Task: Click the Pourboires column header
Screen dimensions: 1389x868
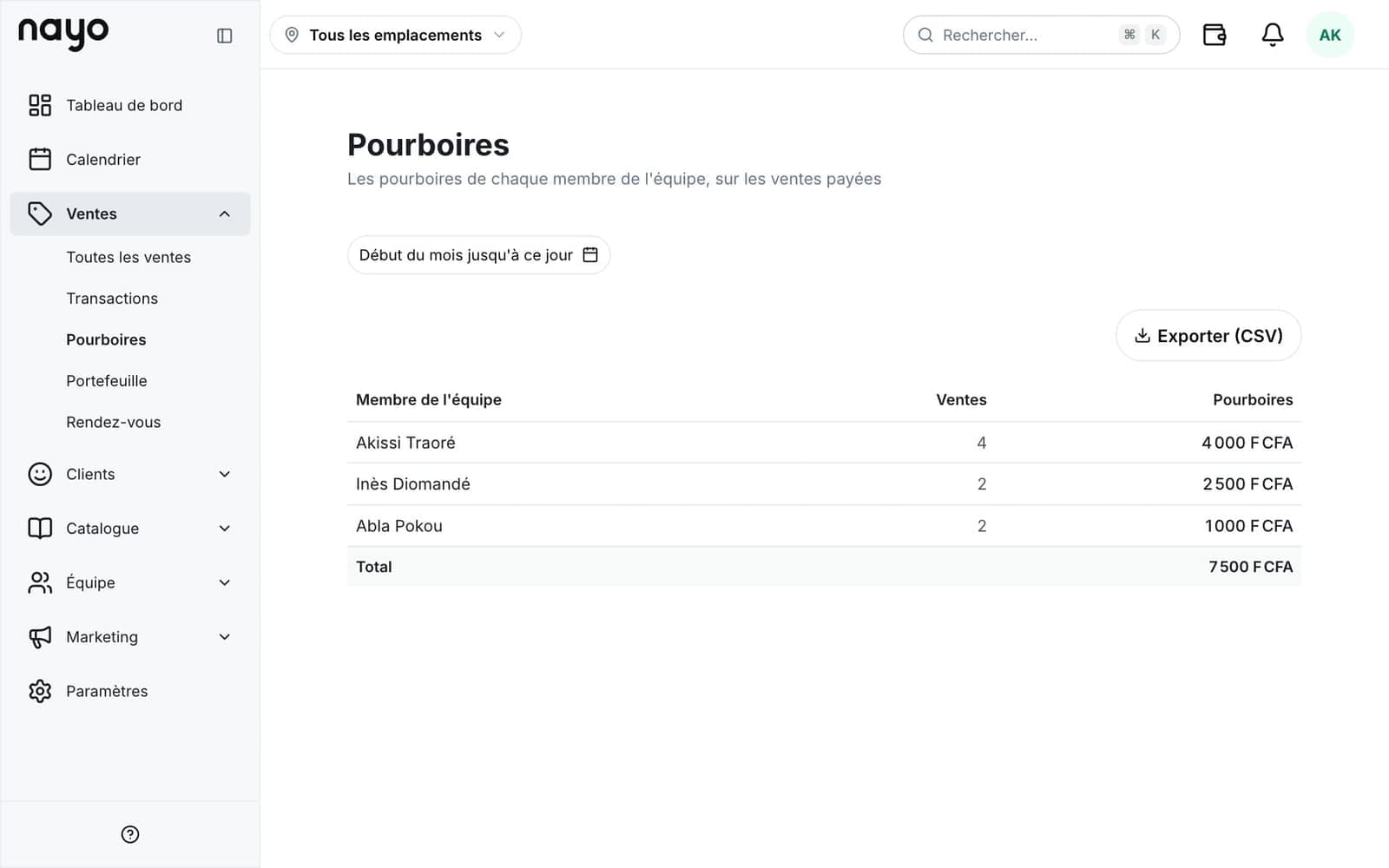Action: [1253, 399]
